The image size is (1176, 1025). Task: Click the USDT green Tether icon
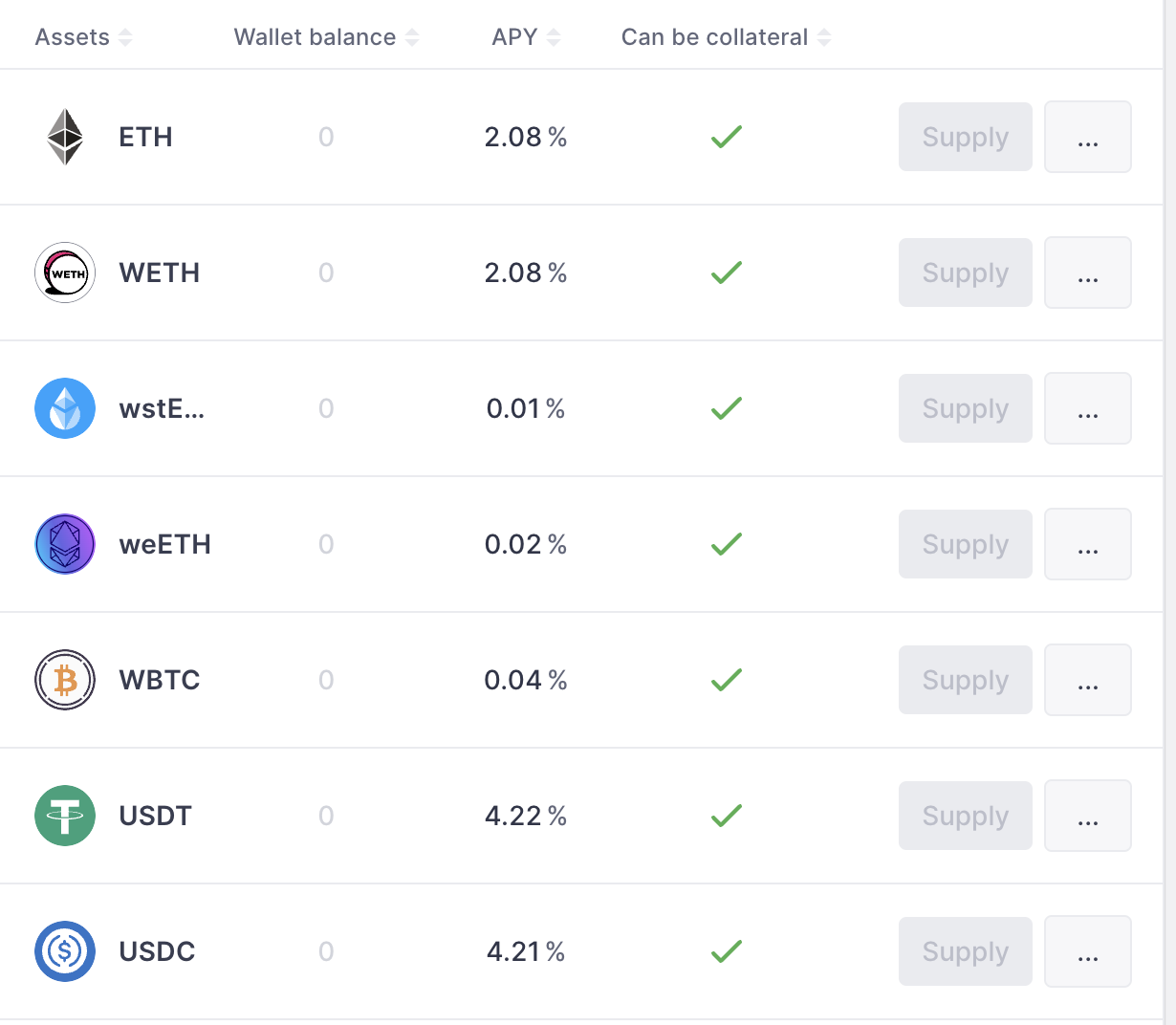65,816
